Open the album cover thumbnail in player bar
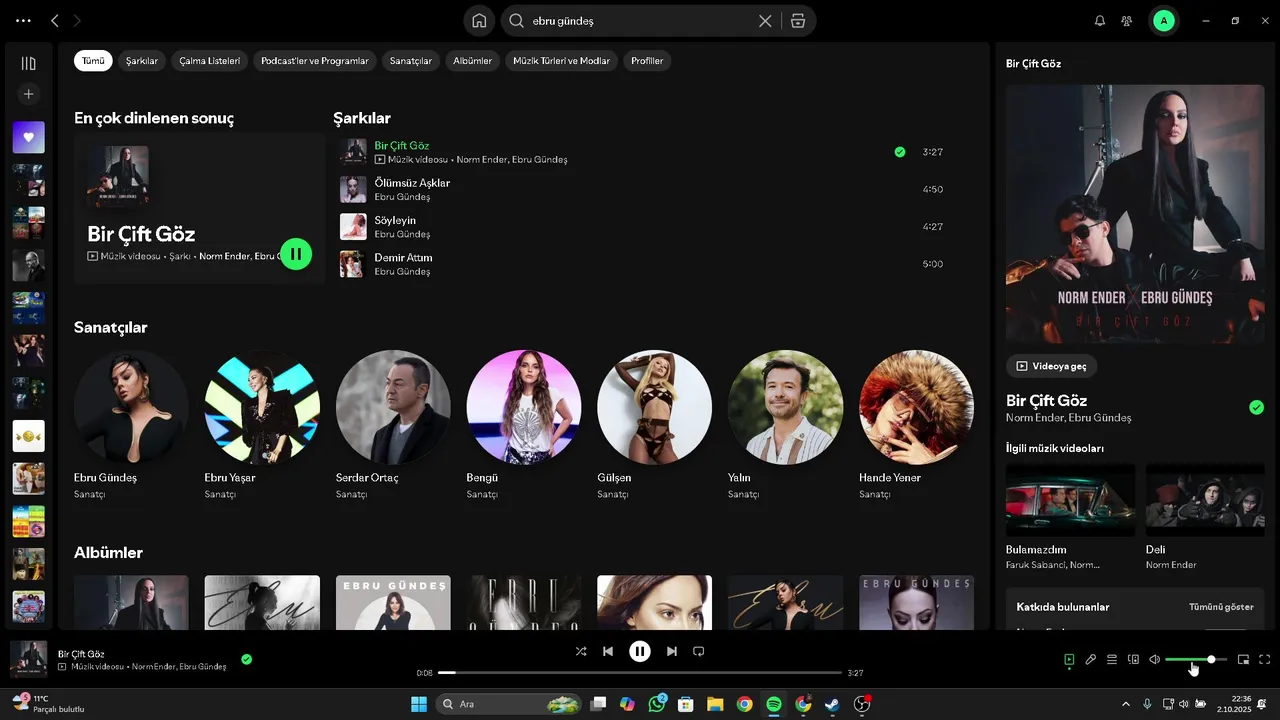The width and height of the screenshot is (1280, 720). [x=28, y=659]
